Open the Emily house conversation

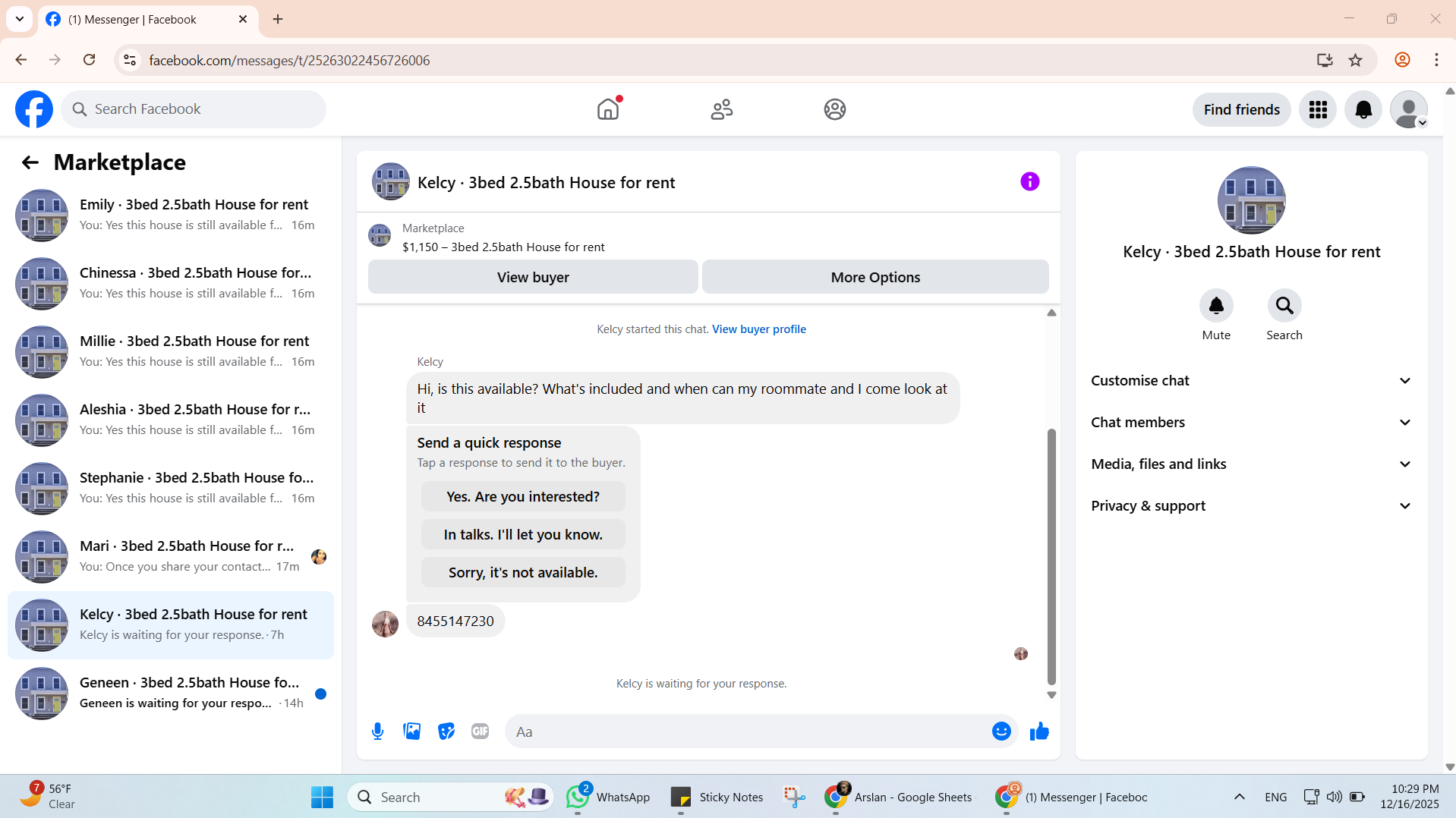171,216
